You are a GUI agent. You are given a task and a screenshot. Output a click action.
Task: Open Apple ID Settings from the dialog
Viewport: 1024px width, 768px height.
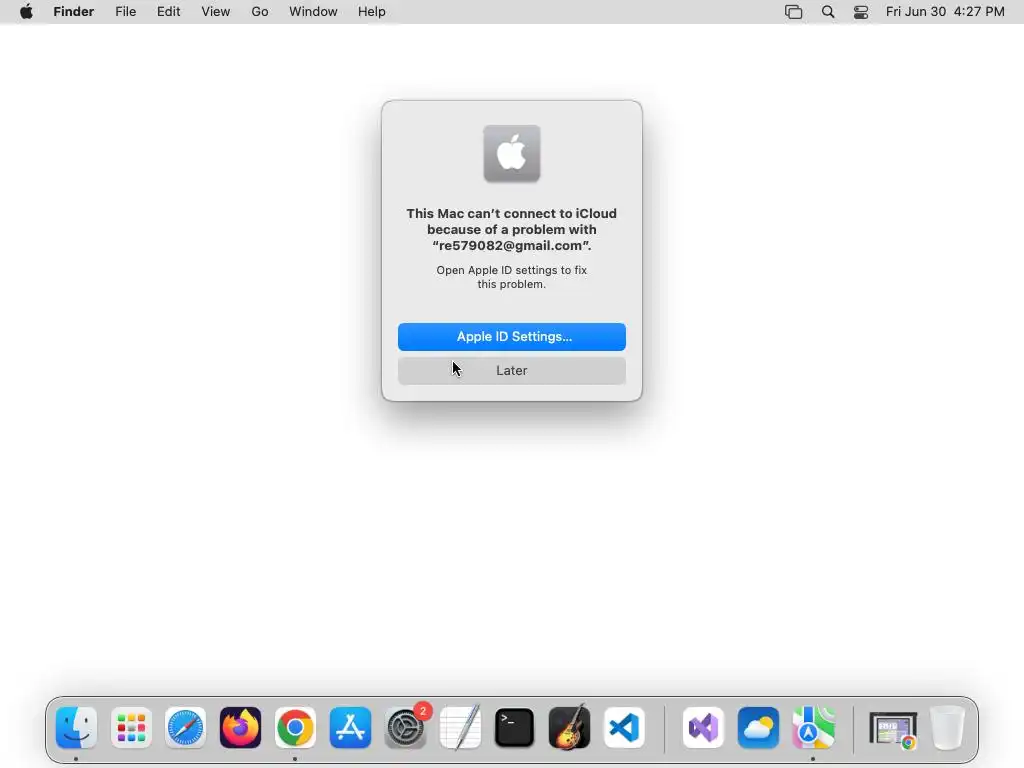tap(511, 336)
